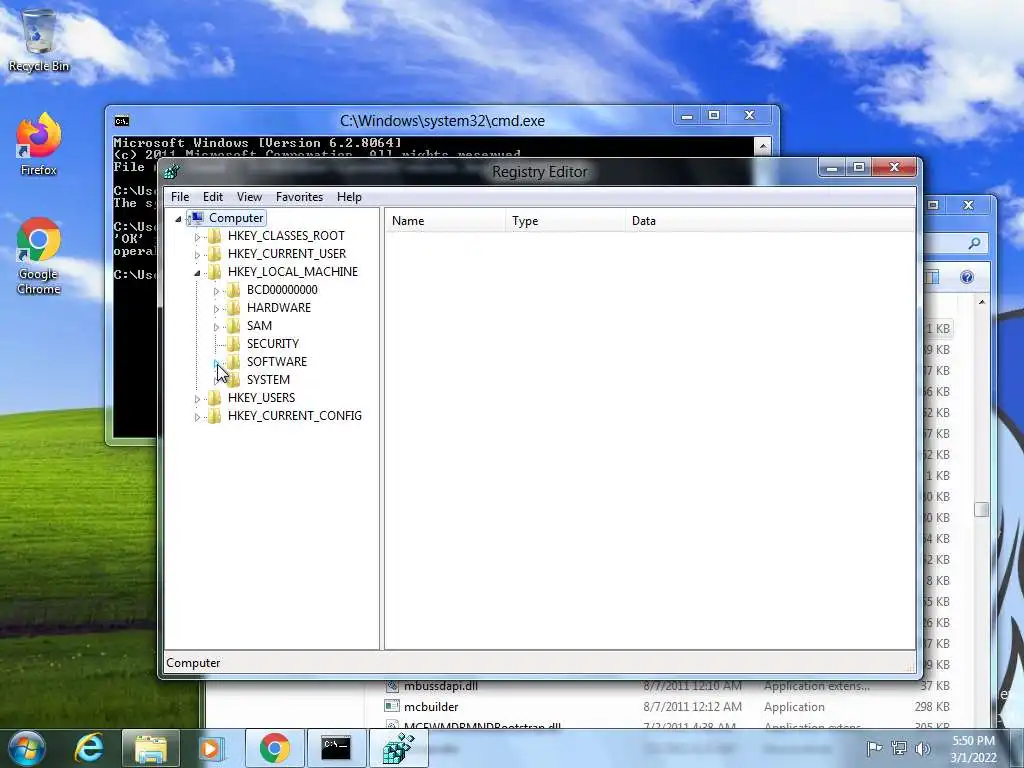Open the Recycle Bin desktop icon
The width and height of the screenshot is (1024, 768).
pyautogui.click(x=39, y=40)
